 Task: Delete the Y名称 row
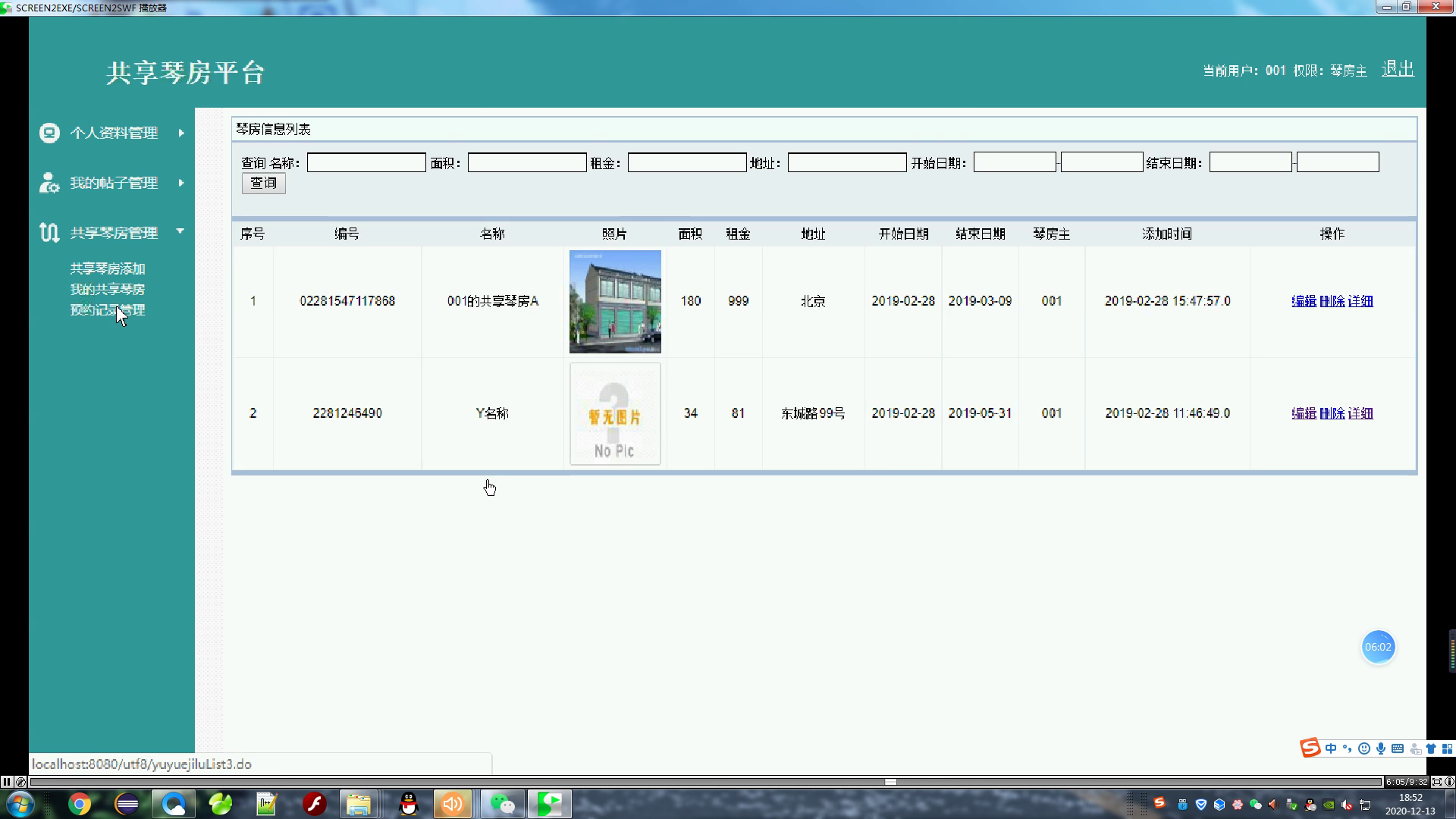[x=1332, y=413]
